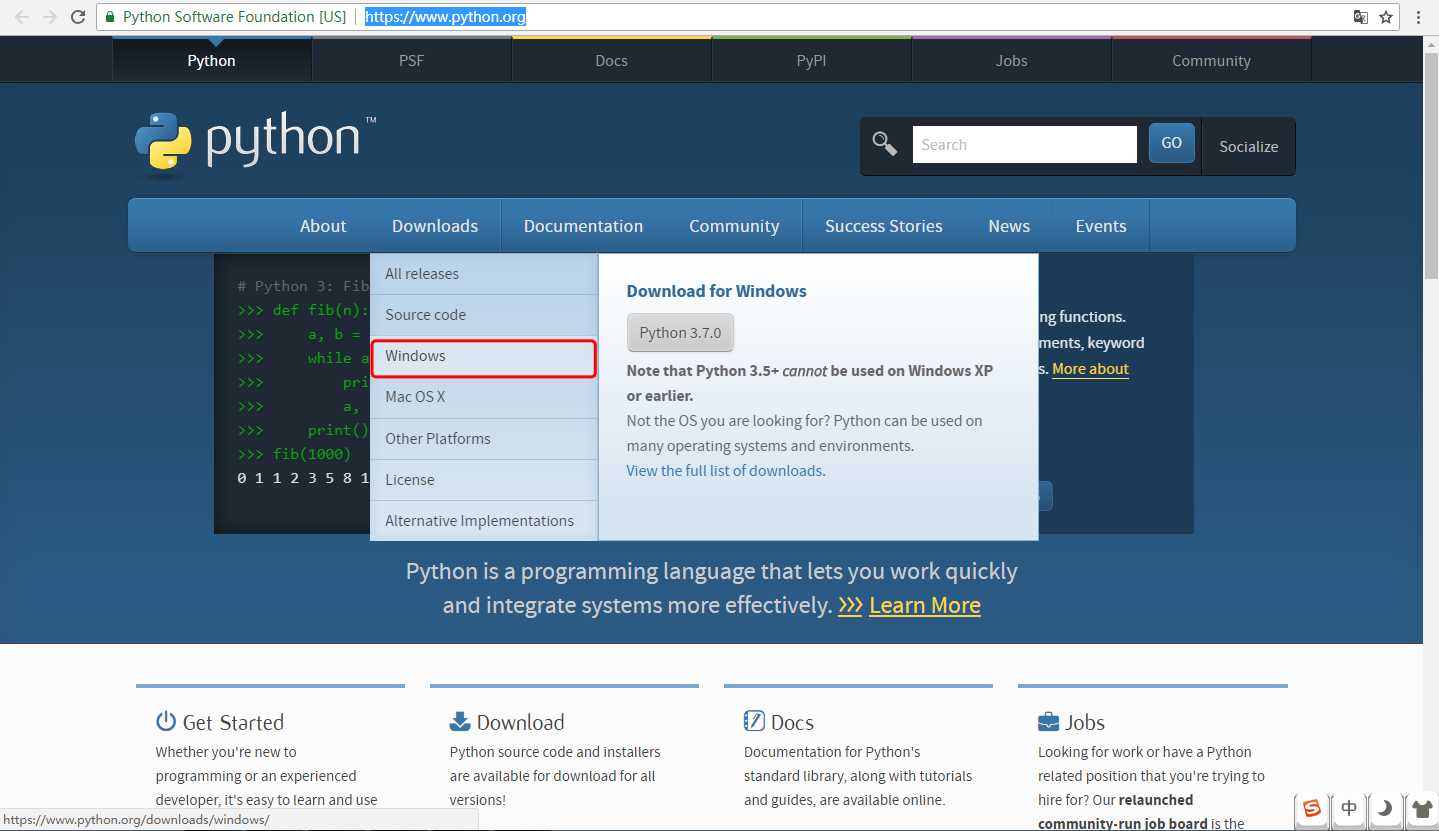The image size is (1439, 831).
Task: Select License in Downloads dropdown
Action: click(x=484, y=480)
